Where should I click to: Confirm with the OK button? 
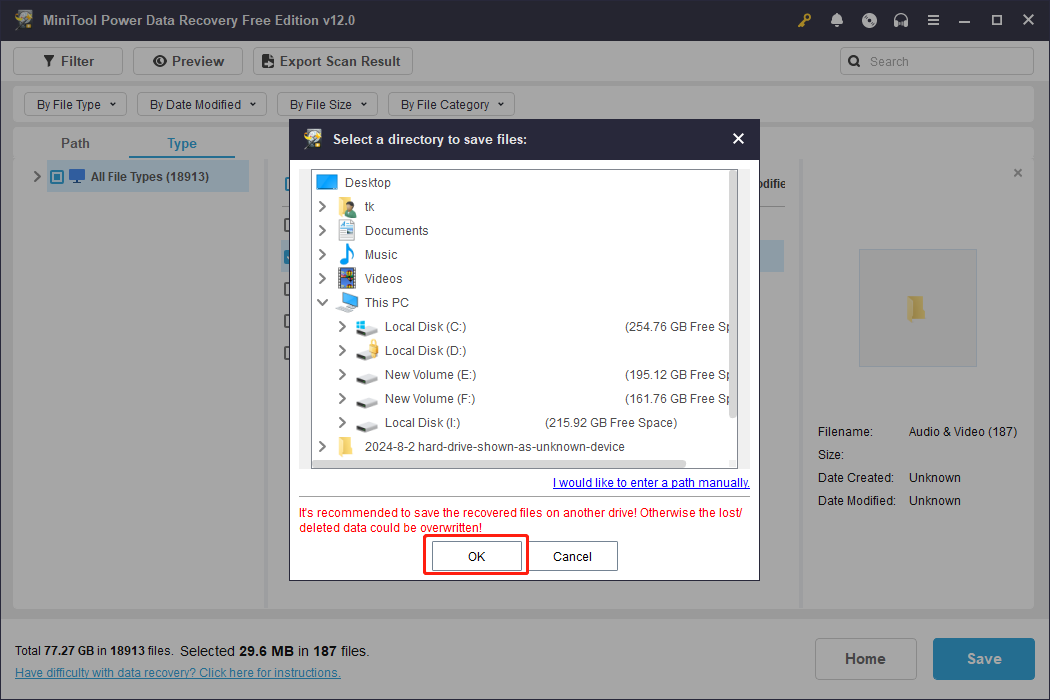coord(476,556)
